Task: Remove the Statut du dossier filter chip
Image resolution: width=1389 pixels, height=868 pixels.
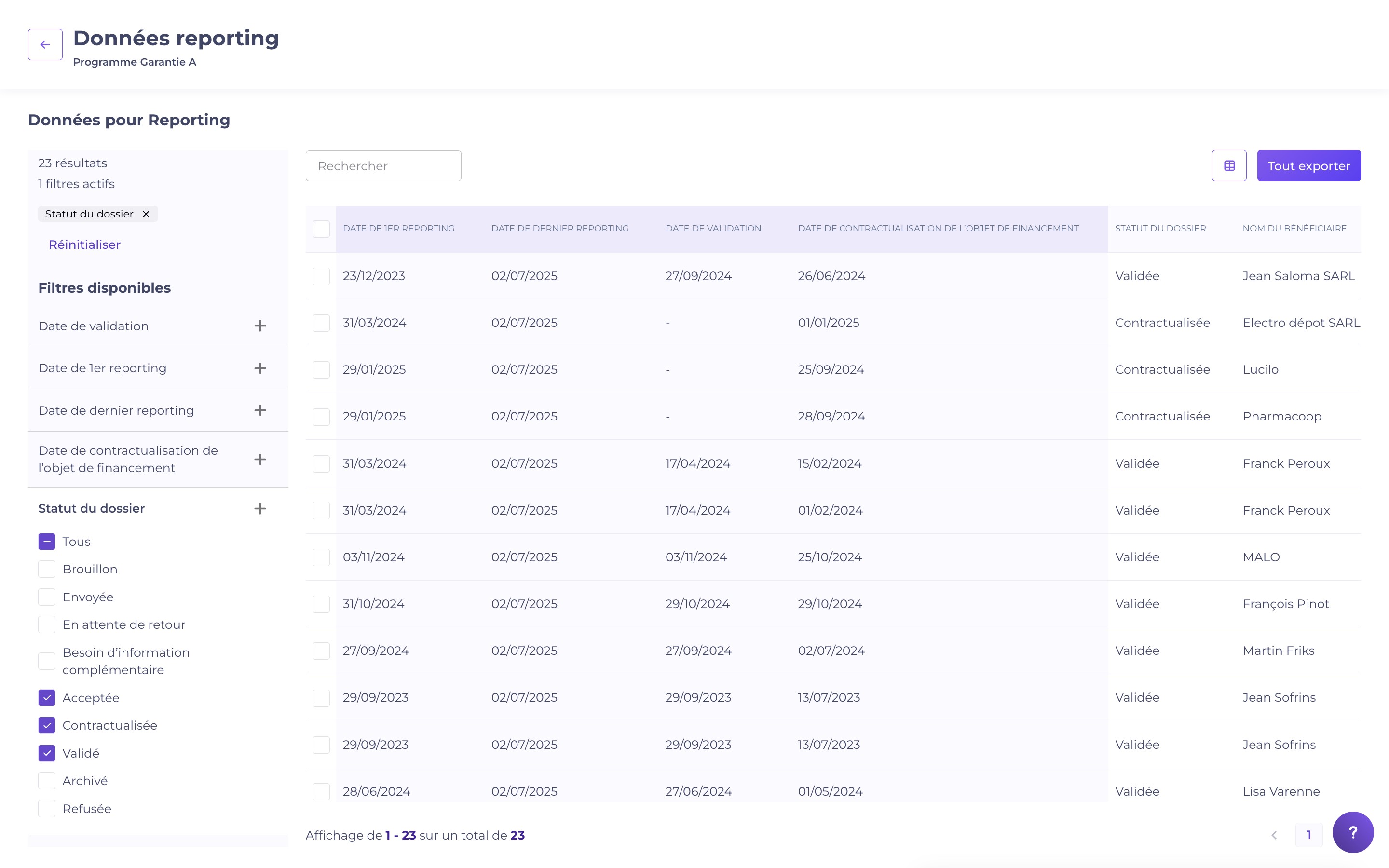Action: click(146, 214)
